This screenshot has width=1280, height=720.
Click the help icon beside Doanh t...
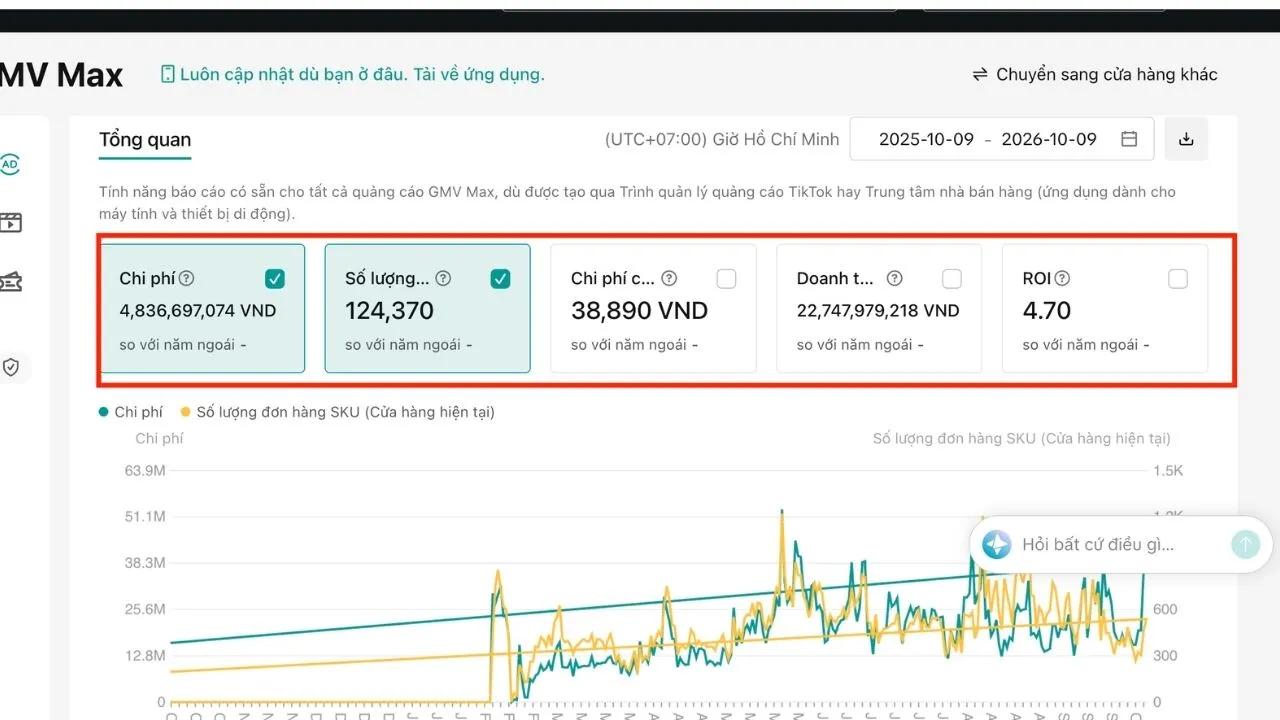[895, 279]
